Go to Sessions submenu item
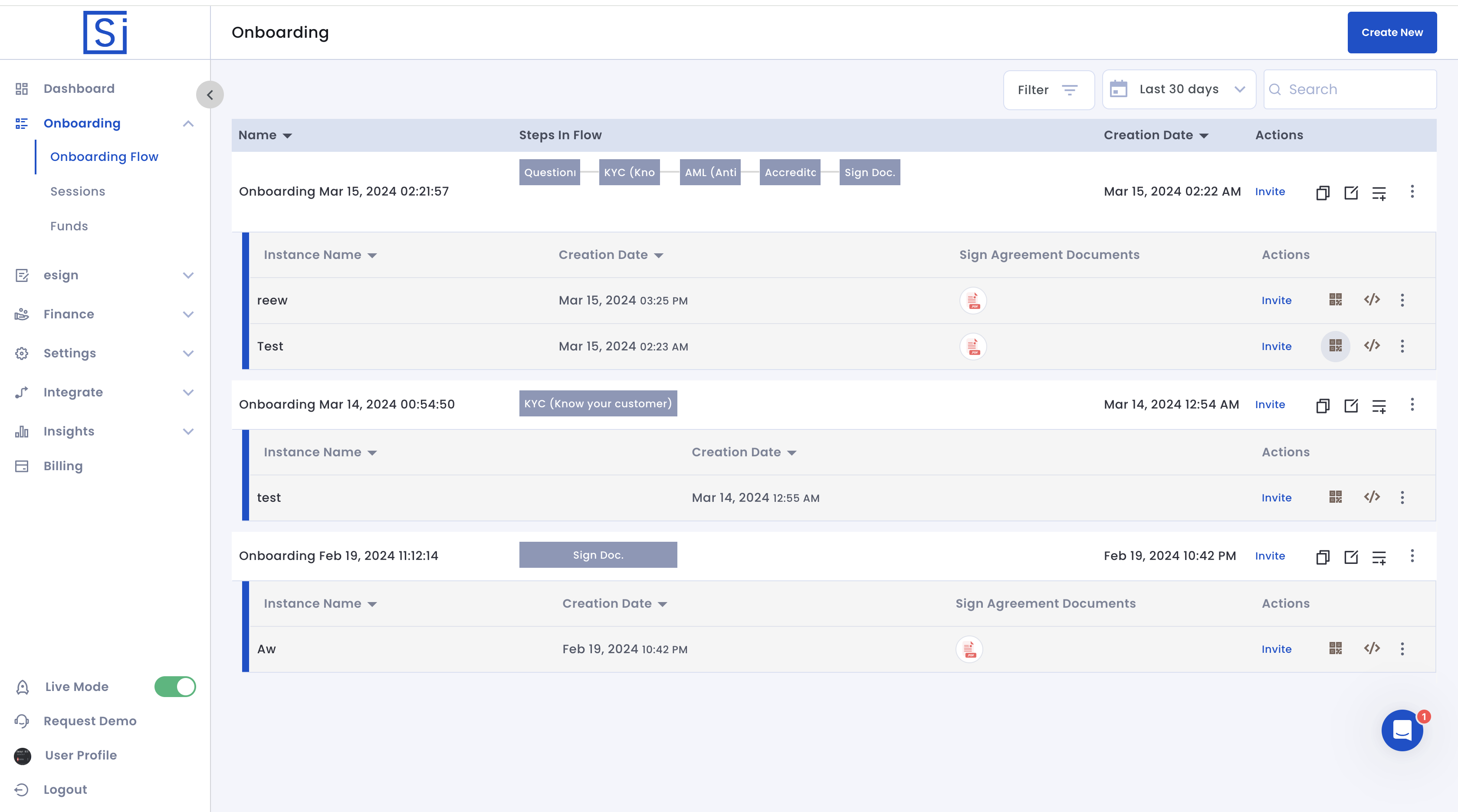 (78, 191)
